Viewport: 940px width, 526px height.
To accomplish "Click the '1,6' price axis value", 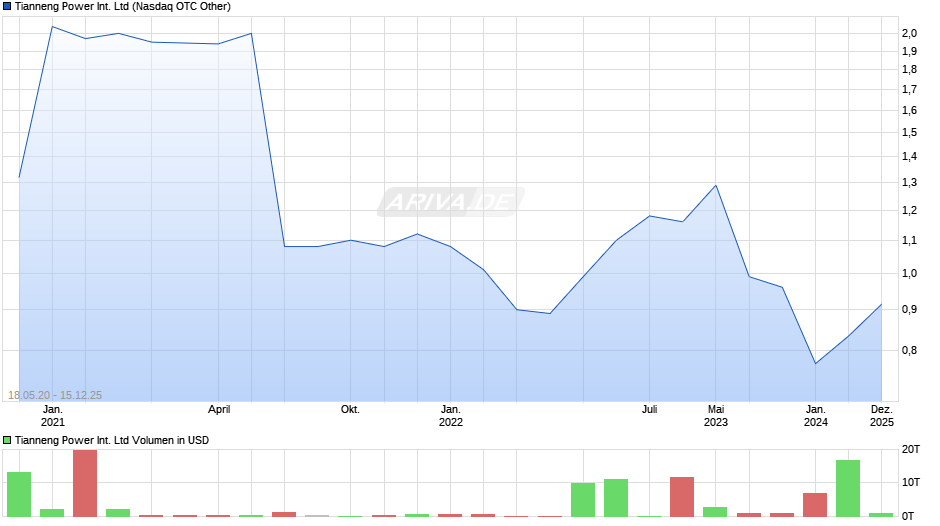I will coord(909,110).
